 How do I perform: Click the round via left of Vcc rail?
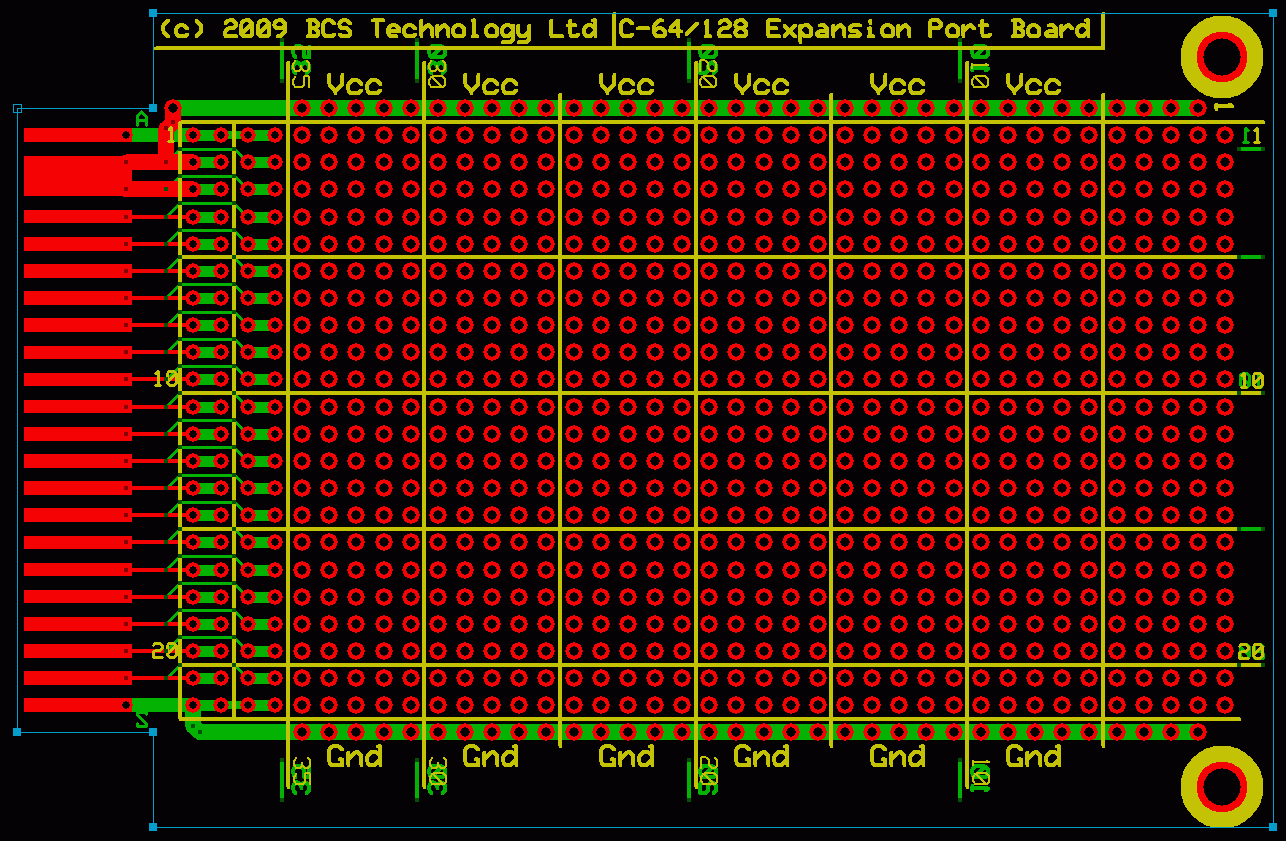(x=173, y=108)
